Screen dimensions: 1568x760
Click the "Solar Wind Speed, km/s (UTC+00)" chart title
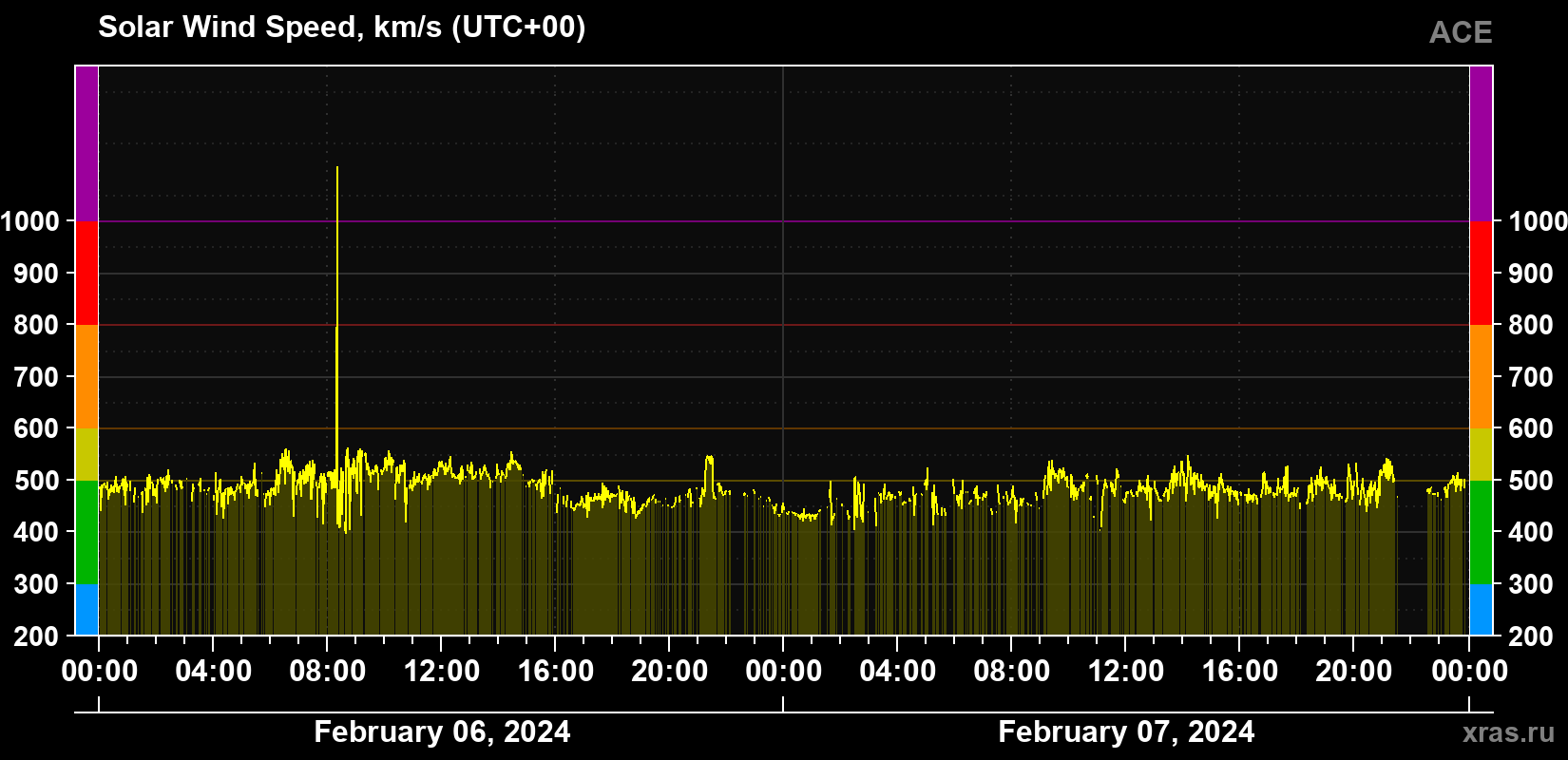pyautogui.click(x=342, y=28)
